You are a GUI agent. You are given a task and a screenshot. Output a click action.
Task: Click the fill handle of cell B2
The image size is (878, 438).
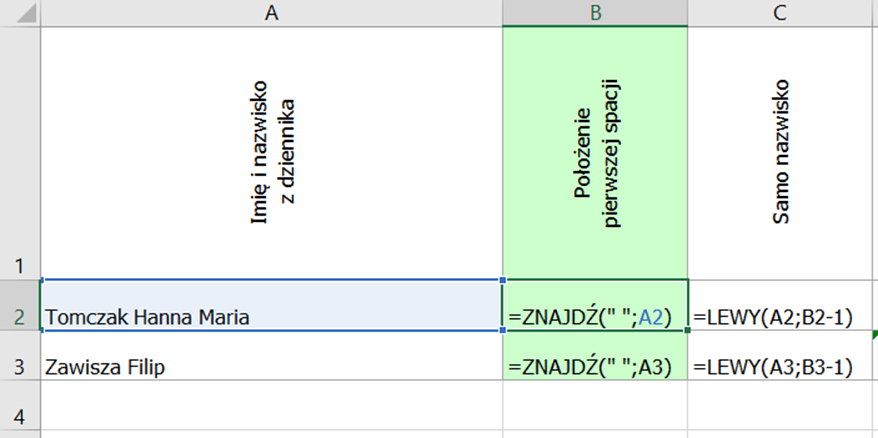click(688, 329)
